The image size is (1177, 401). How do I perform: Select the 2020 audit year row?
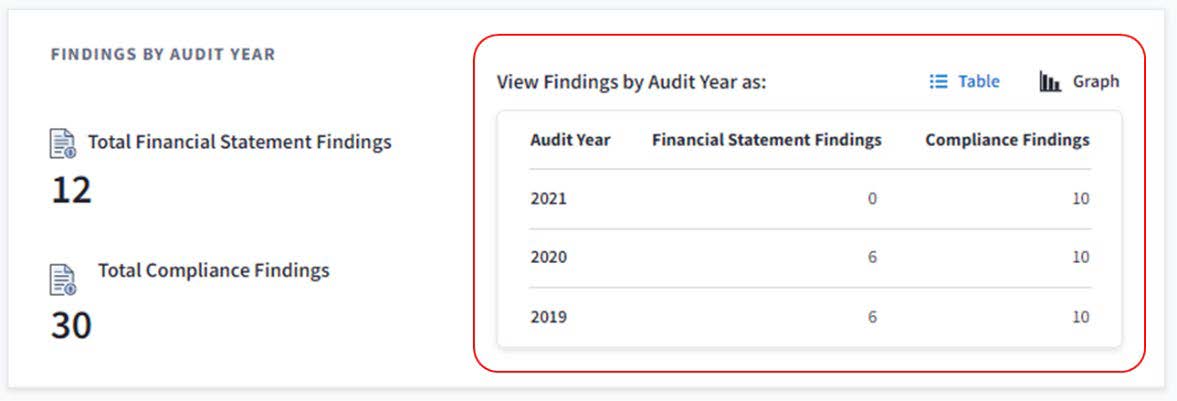(549, 258)
